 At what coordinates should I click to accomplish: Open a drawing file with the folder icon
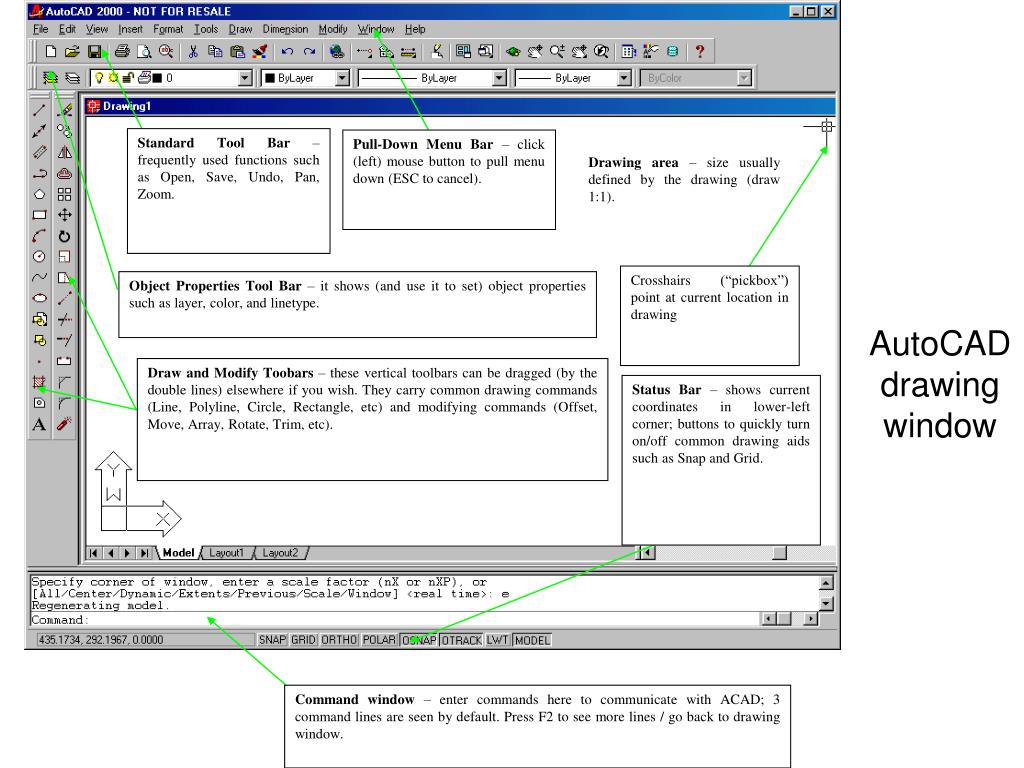(x=72, y=52)
